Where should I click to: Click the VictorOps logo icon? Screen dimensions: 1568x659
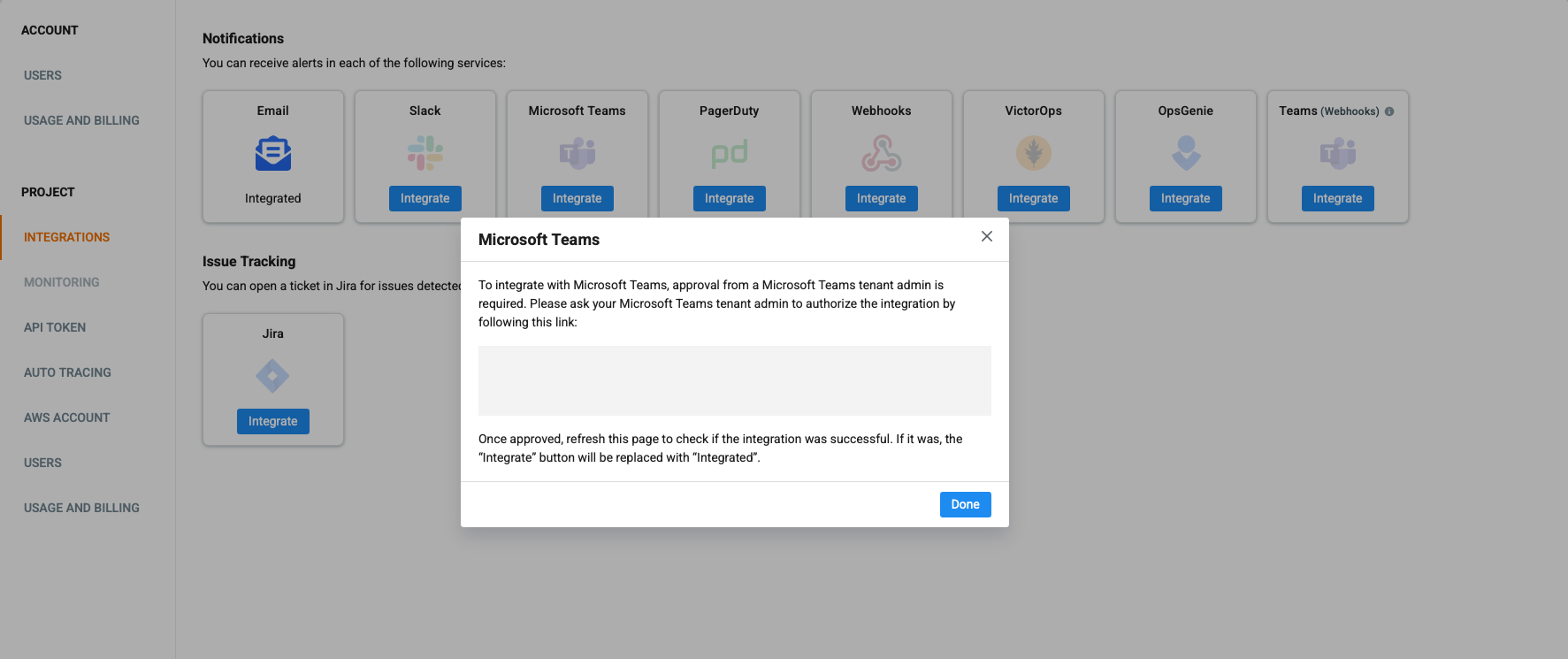pyautogui.click(x=1034, y=153)
